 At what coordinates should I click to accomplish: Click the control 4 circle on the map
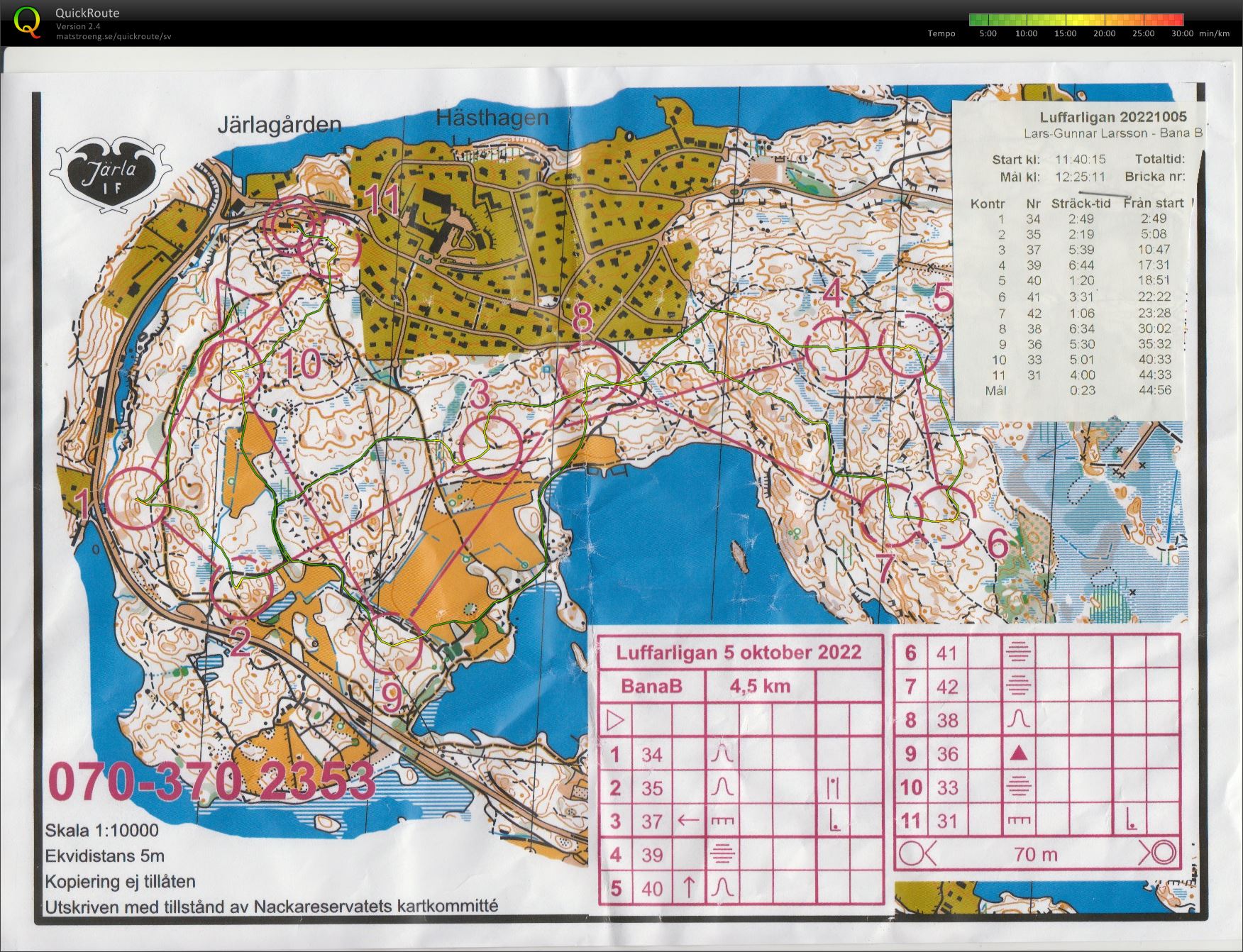[x=836, y=348]
